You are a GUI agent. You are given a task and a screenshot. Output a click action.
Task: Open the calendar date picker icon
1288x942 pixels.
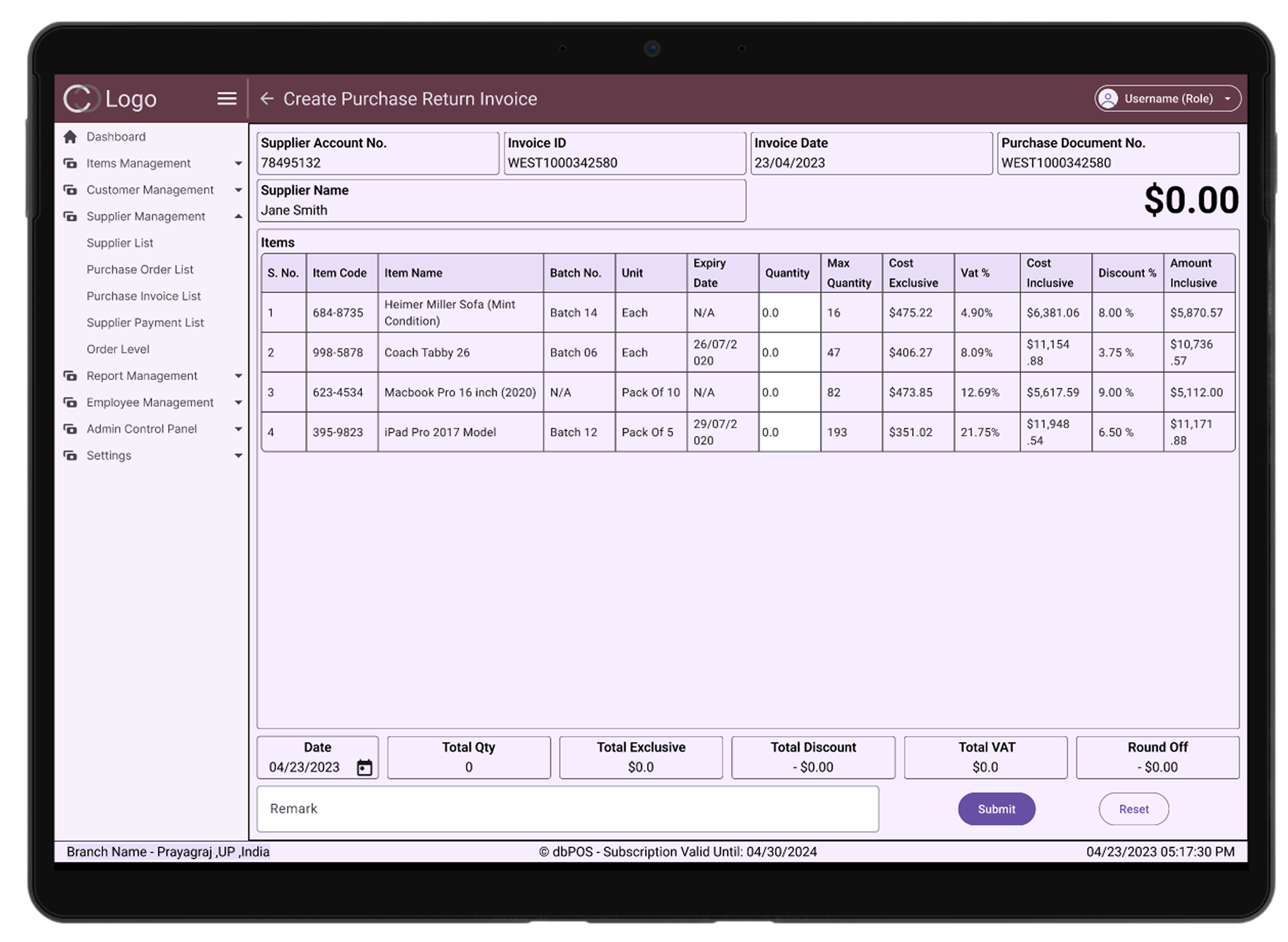pyautogui.click(x=364, y=767)
